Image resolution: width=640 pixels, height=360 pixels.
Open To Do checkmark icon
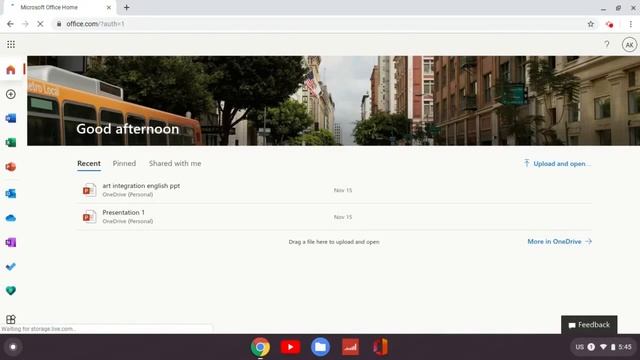tap(11, 267)
